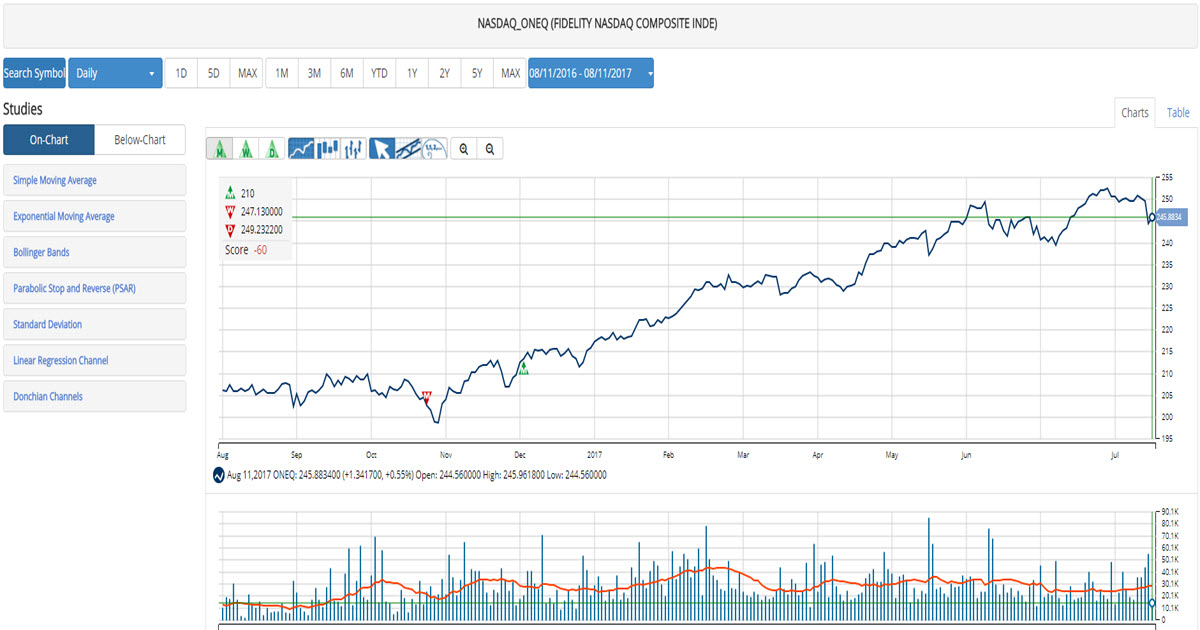Click the green monthly triangle in the legend

click(231, 193)
